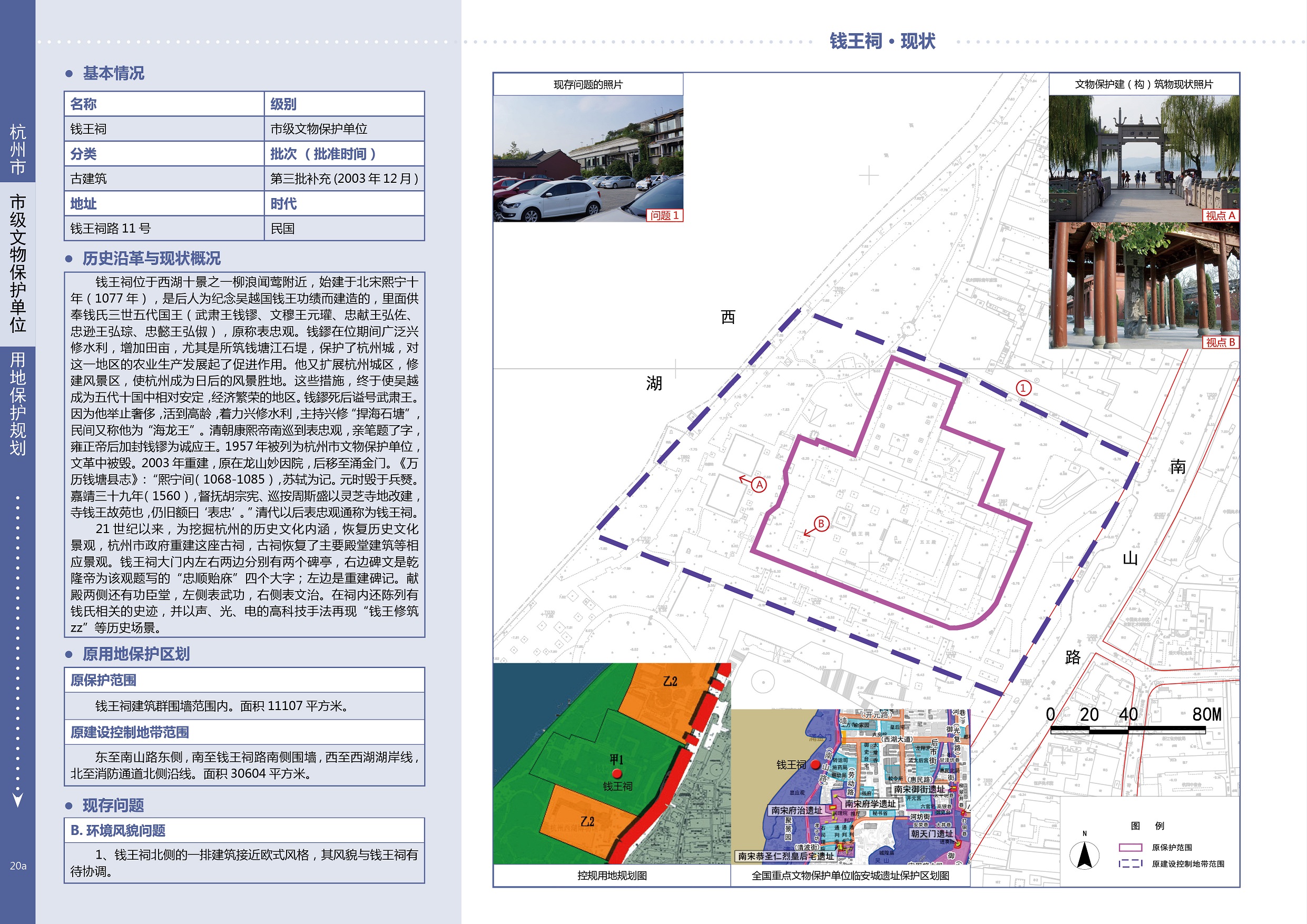Open the 问题 1 parking lot photo
The image size is (1307, 924).
pos(587,158)
